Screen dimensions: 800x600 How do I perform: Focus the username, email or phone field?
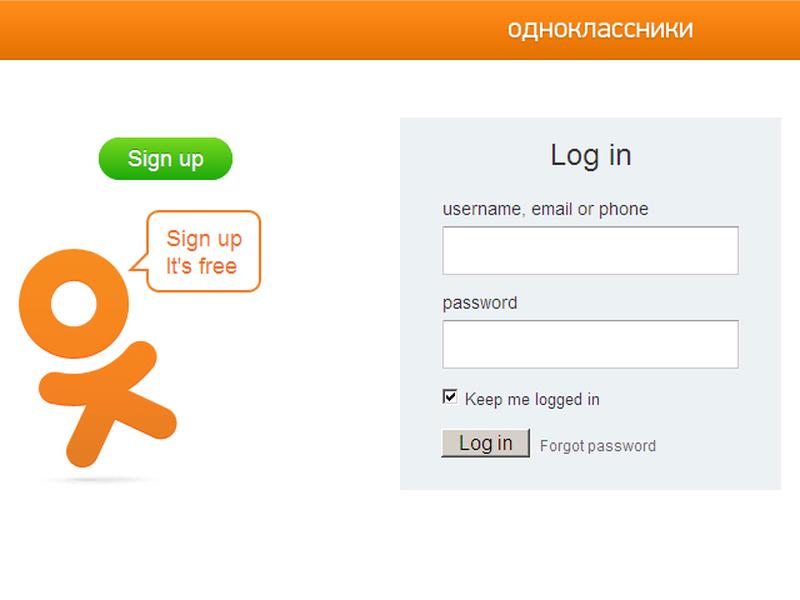[x=590, y=251]
